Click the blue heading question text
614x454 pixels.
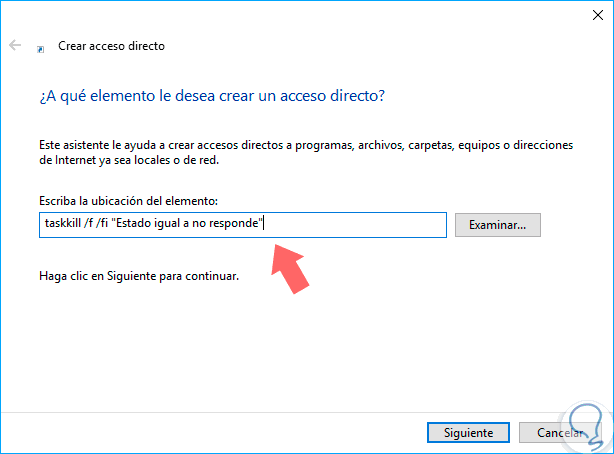211,96
